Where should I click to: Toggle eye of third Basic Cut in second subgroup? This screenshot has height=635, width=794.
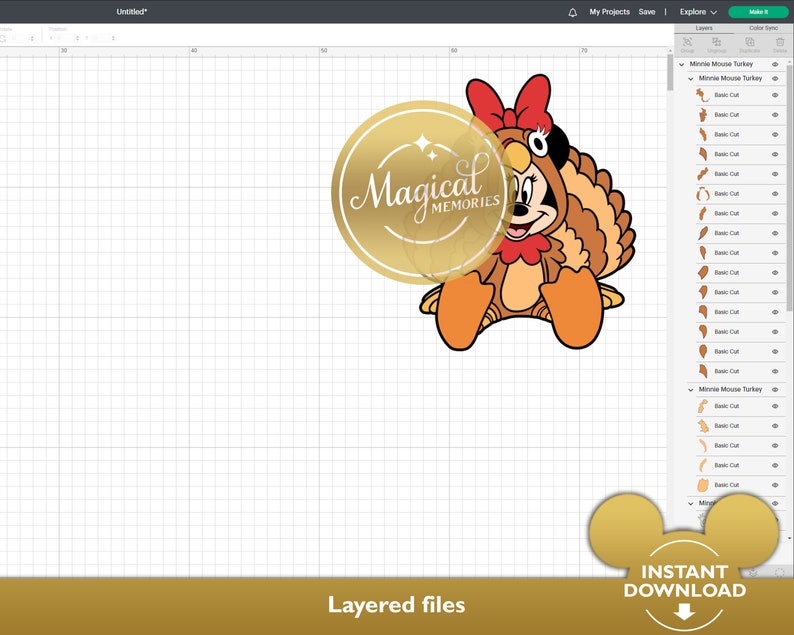click(x=775, y=446)
